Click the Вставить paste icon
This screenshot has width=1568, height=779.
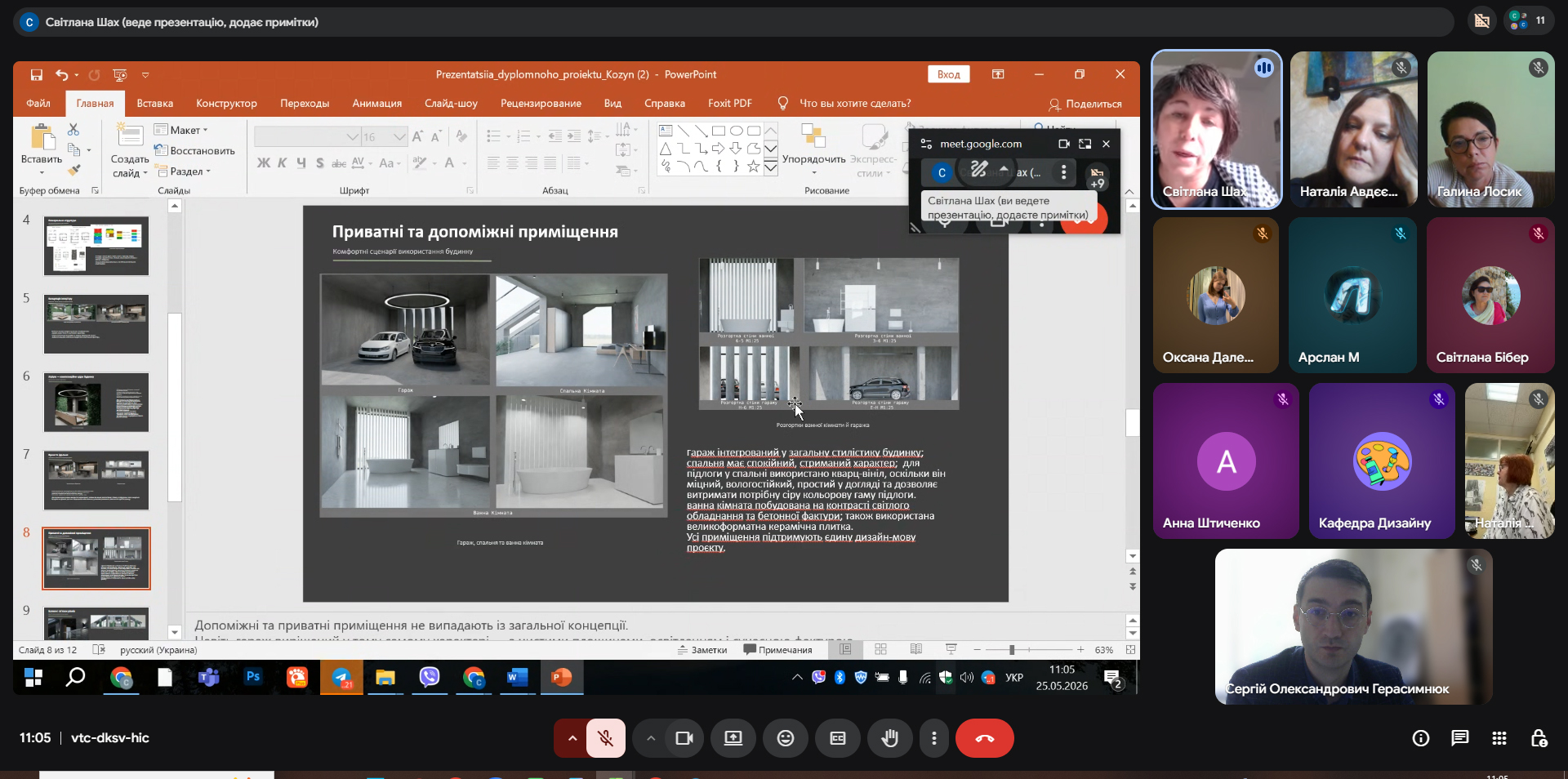click(x=41, y=139)
